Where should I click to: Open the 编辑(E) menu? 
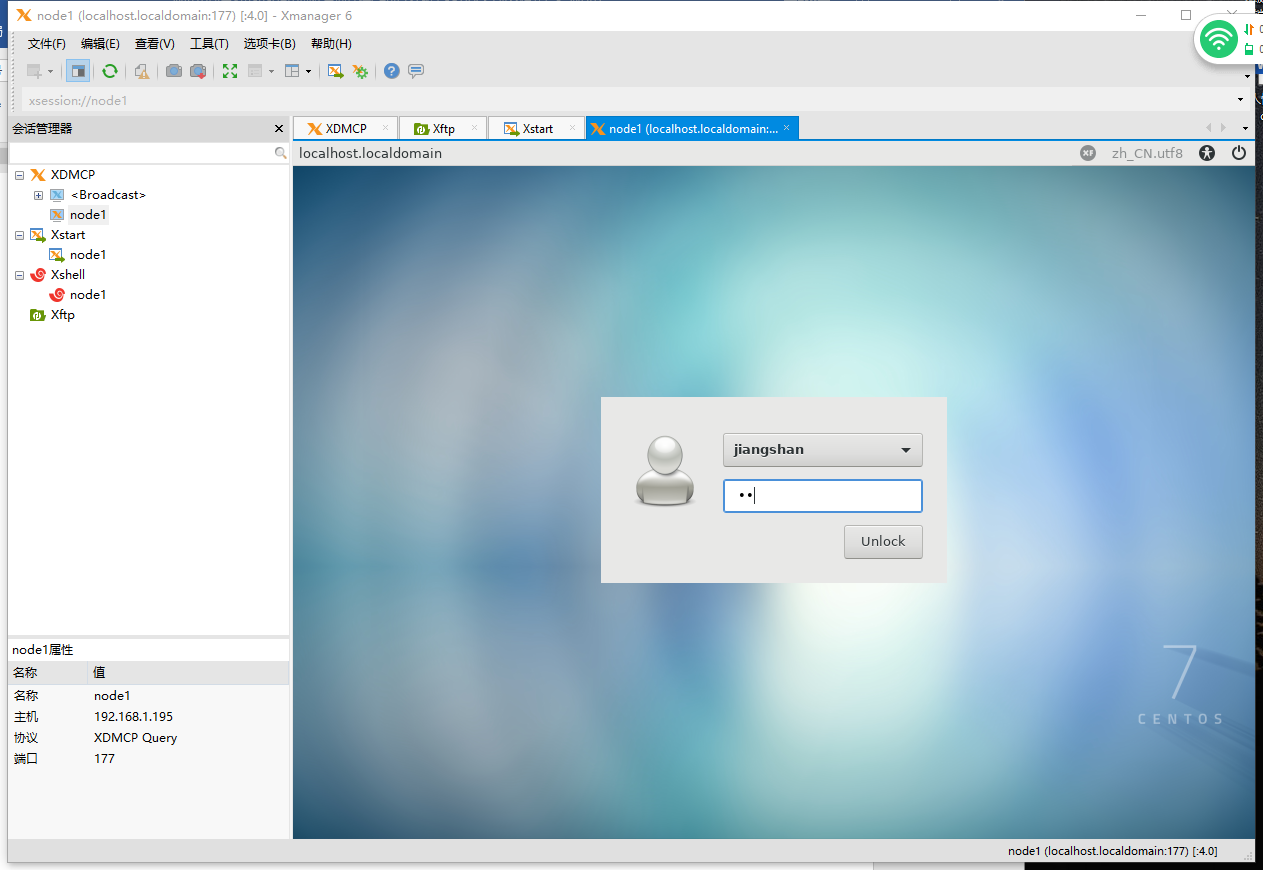(100, 44)
